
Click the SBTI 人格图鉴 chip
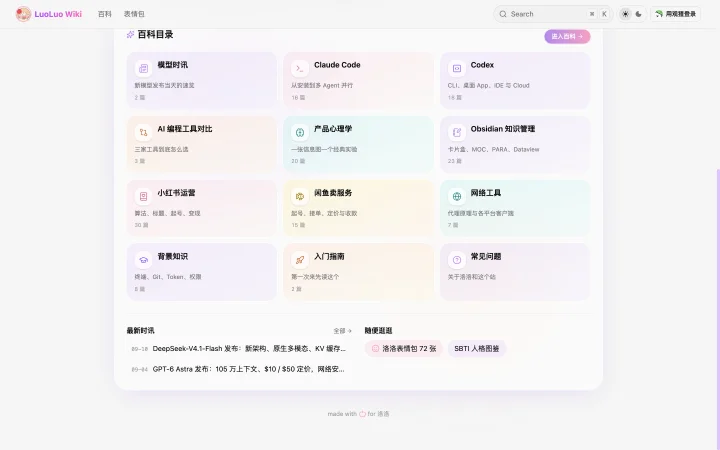(x=477, y=349)
